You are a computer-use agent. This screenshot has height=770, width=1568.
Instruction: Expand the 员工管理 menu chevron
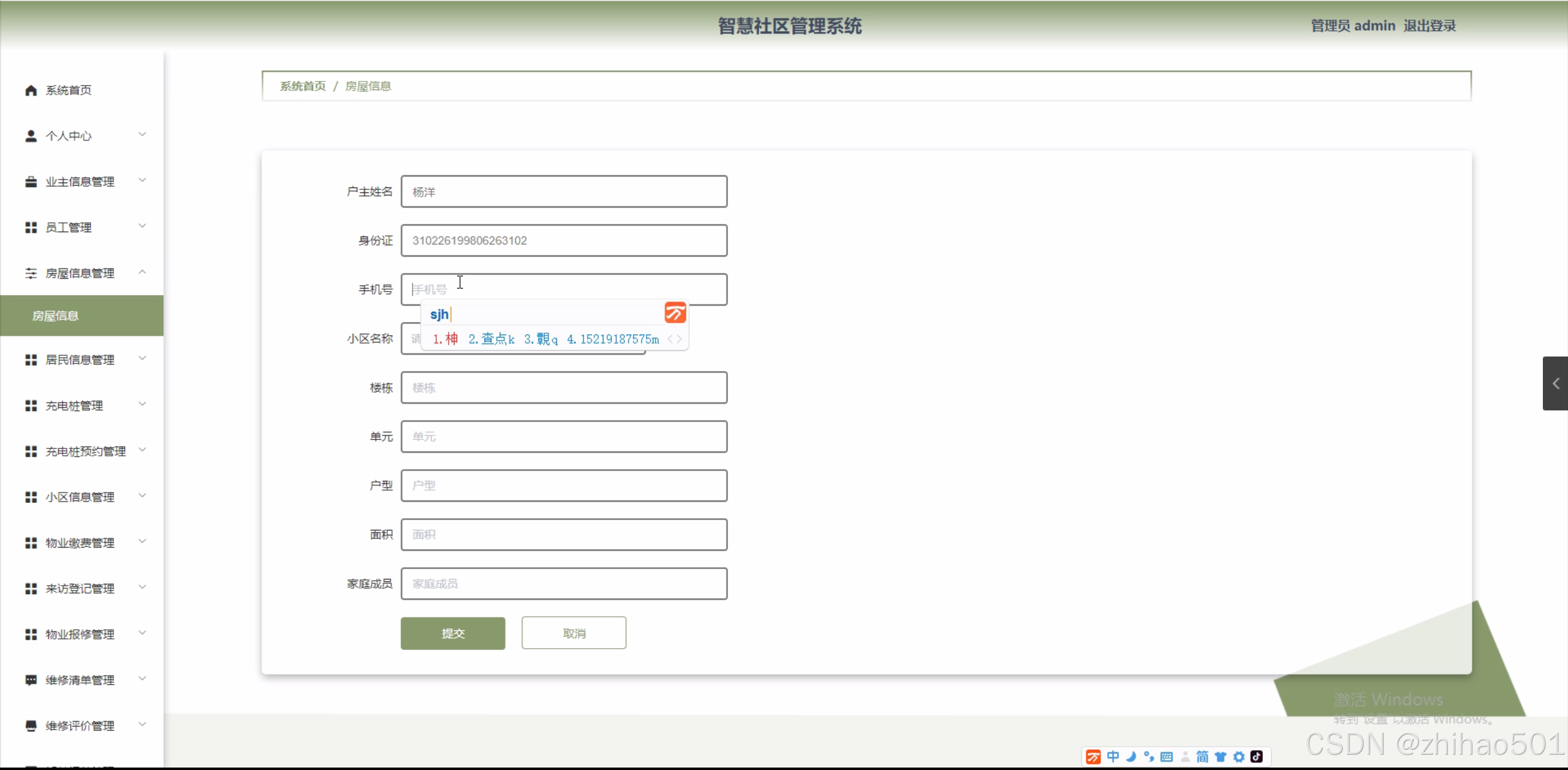point(142,226)
